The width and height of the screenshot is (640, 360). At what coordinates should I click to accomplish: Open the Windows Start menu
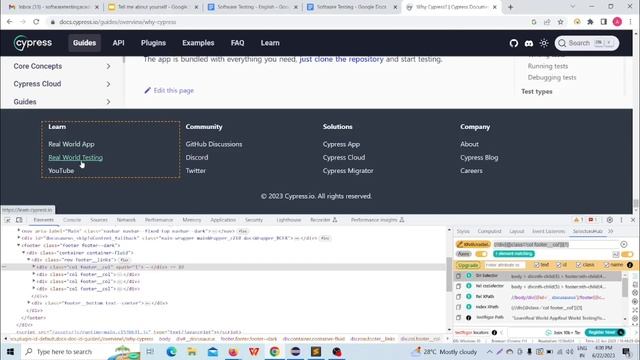click(10, 351)
